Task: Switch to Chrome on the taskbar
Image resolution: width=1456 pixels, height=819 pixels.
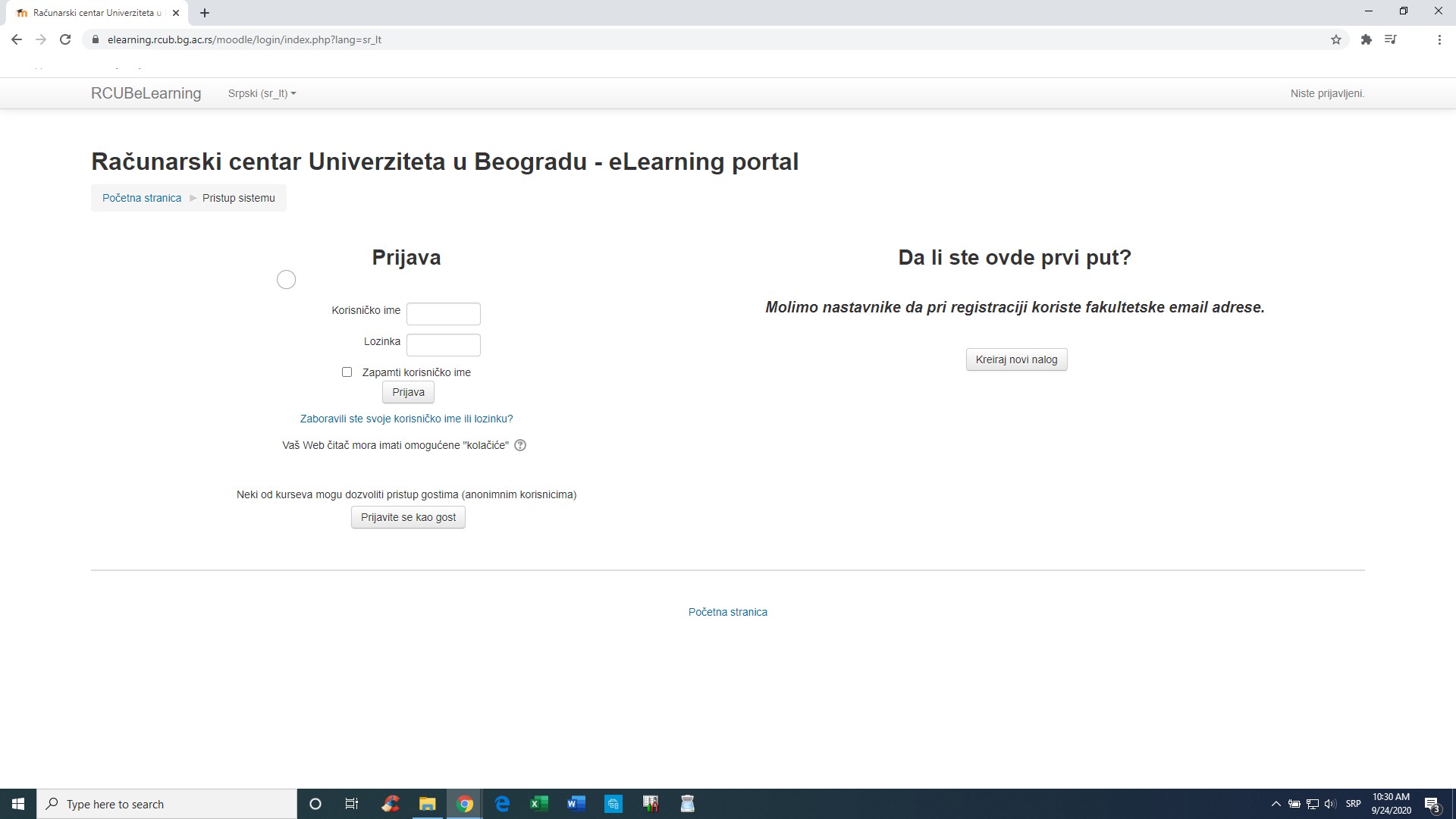Action: [465, 804]
